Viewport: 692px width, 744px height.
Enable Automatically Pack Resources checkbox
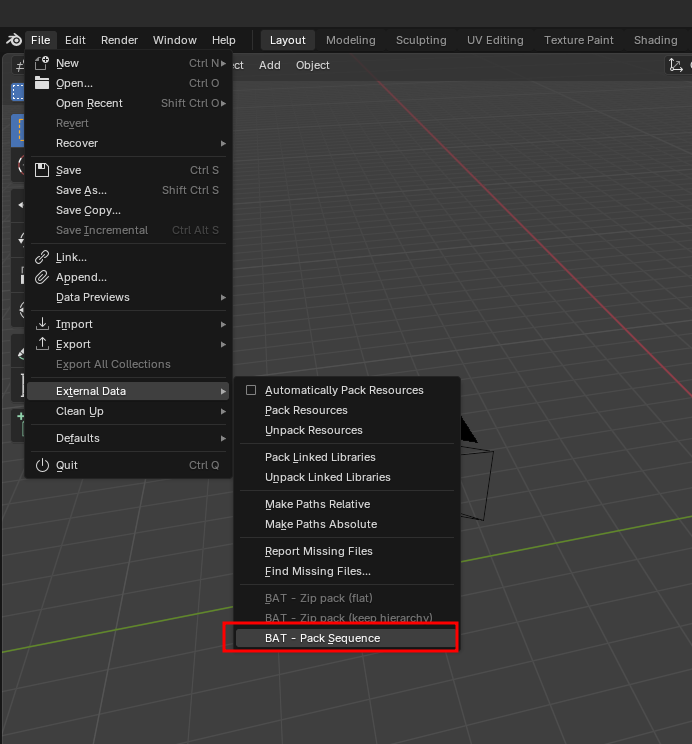[x=251, y=390]
